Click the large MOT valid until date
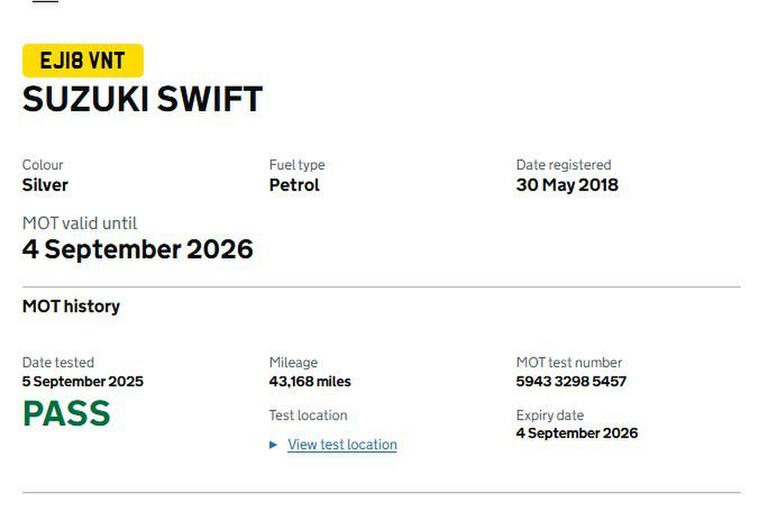The image size is (759, 511). (138, 249)
